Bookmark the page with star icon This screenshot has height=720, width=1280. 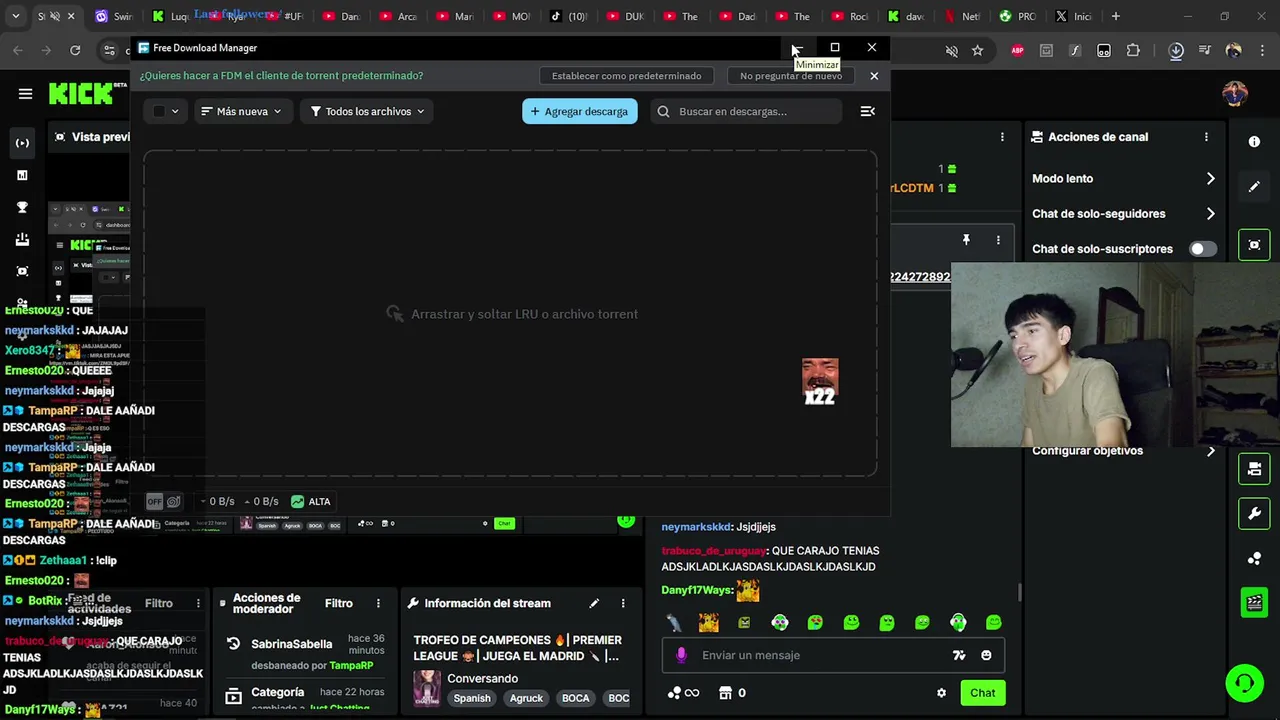pyautogui.click(x=977, y=51)
